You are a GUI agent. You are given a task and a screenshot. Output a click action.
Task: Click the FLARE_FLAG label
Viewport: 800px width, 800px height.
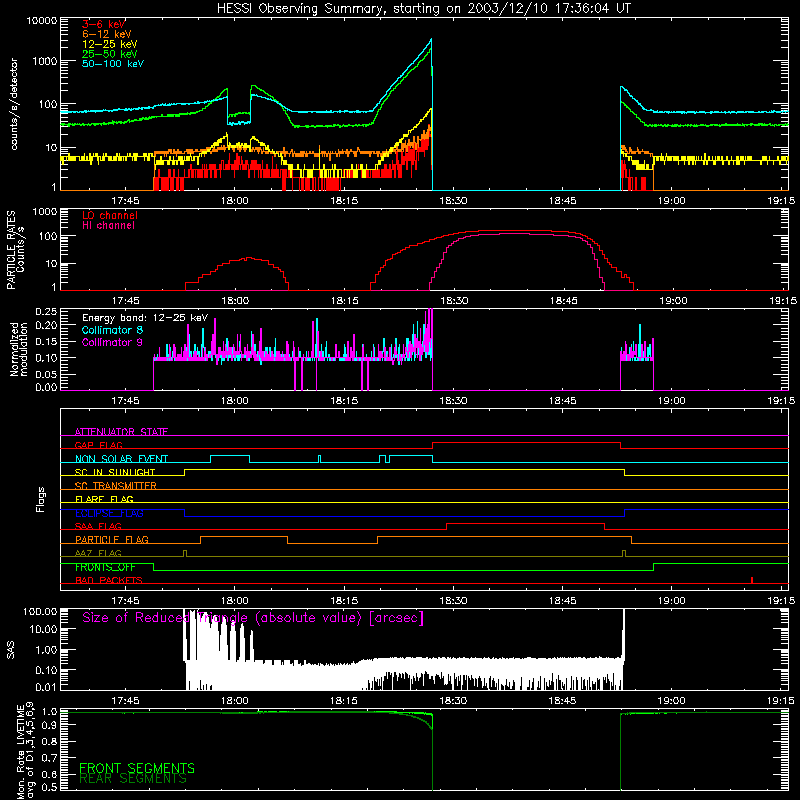(104, 499)
